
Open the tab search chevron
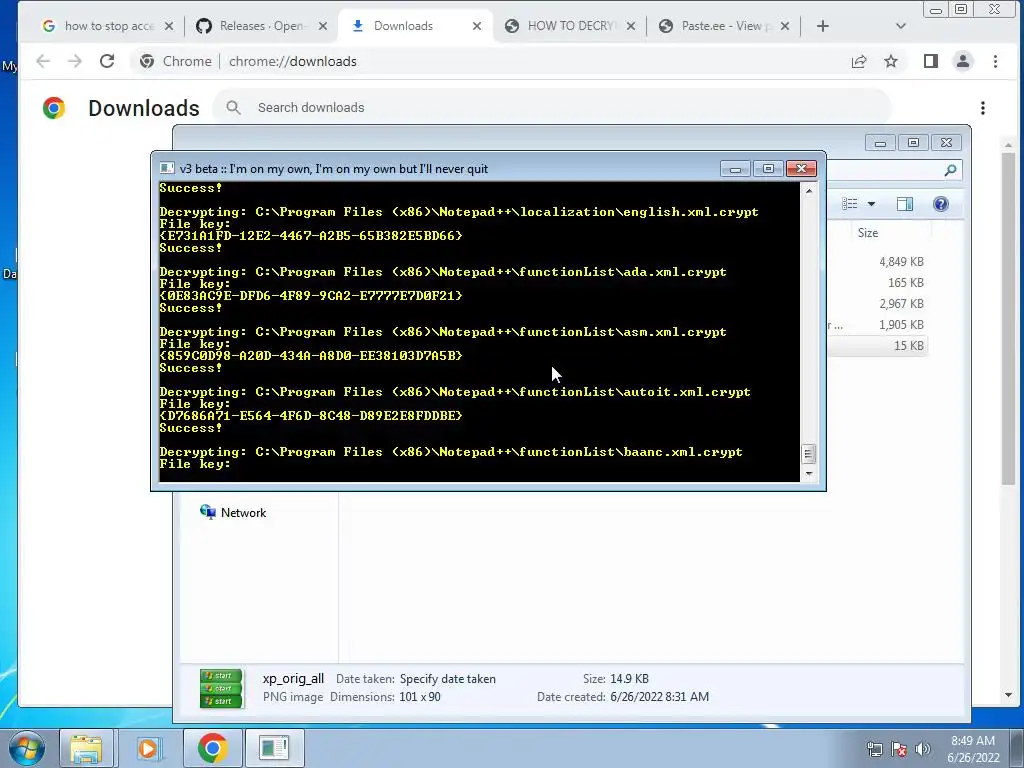click(x=901, y=26)
